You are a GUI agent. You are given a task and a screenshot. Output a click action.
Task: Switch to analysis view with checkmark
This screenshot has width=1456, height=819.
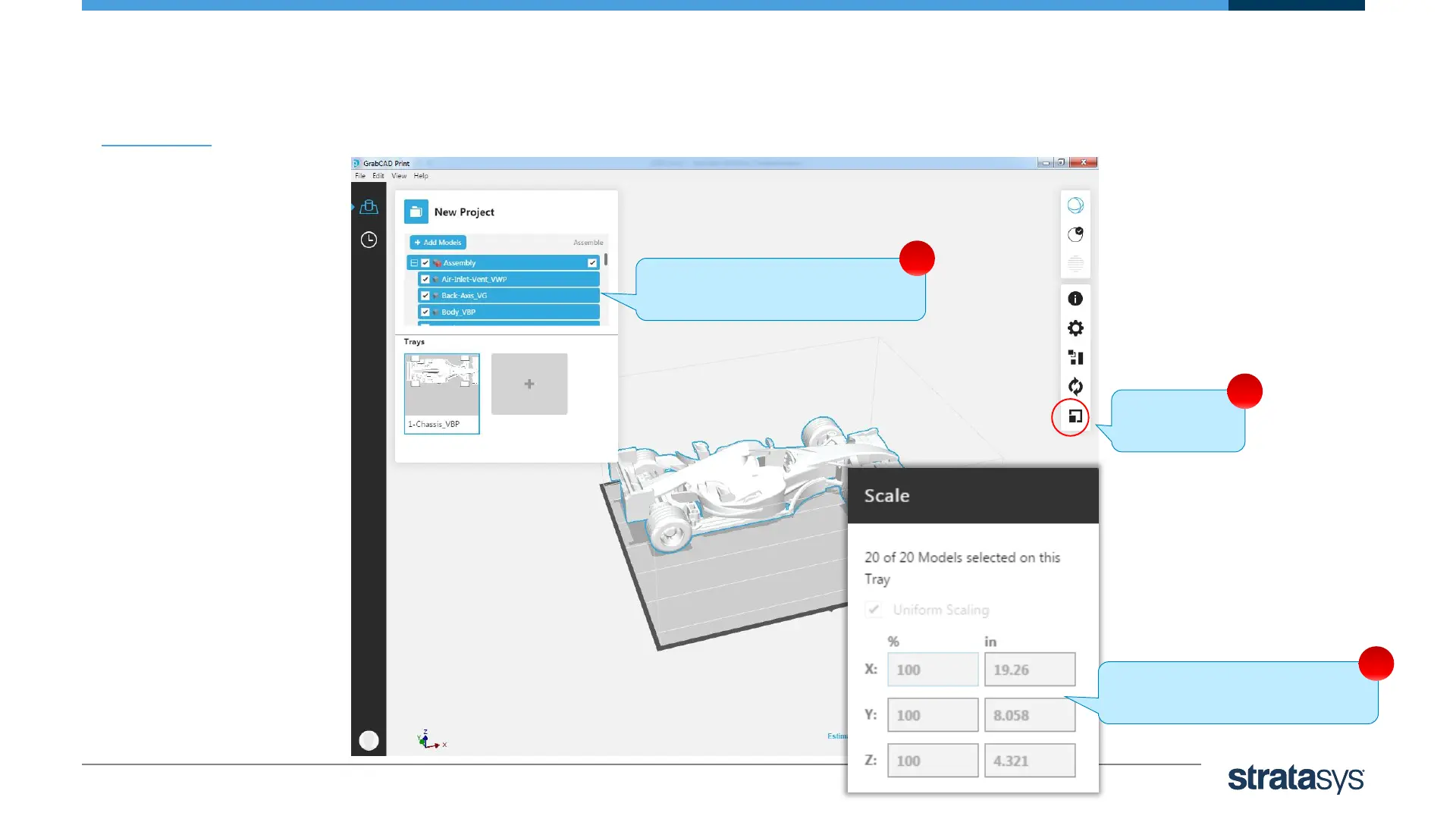1075,234
